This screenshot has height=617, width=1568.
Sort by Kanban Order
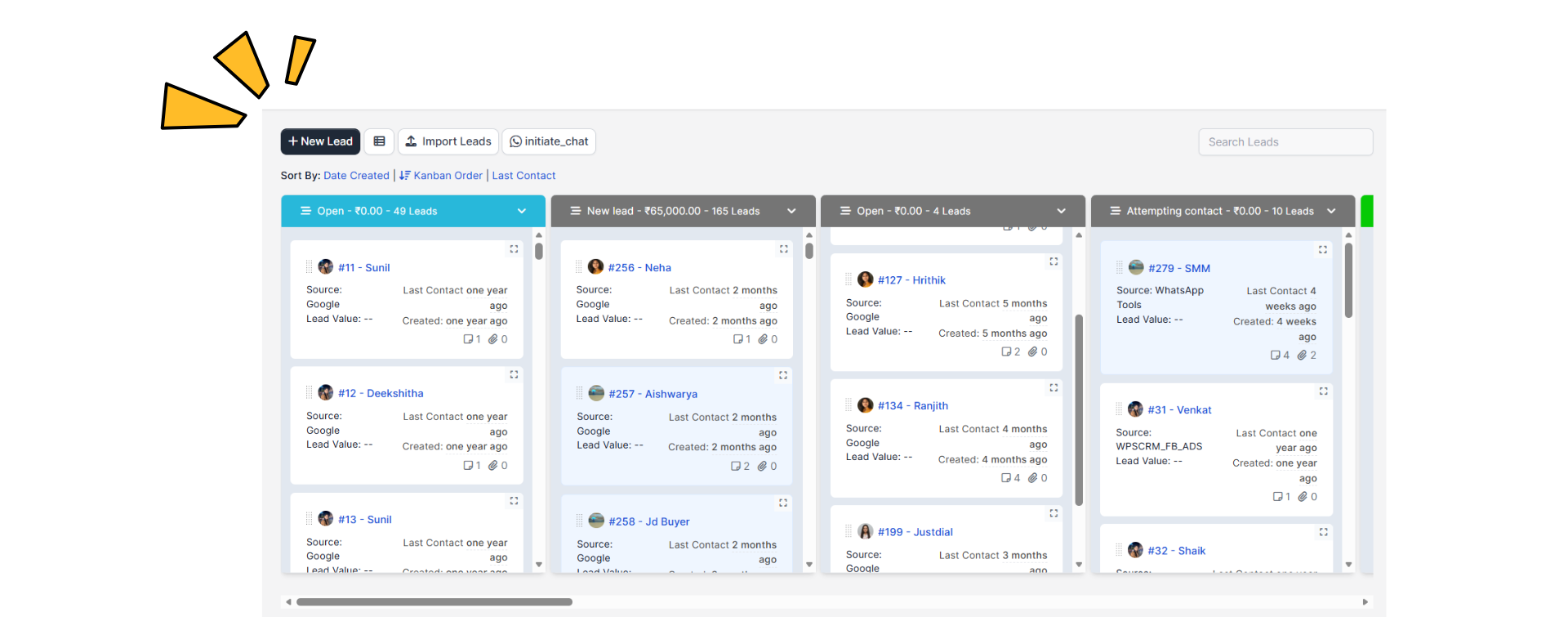pos(448,176)
